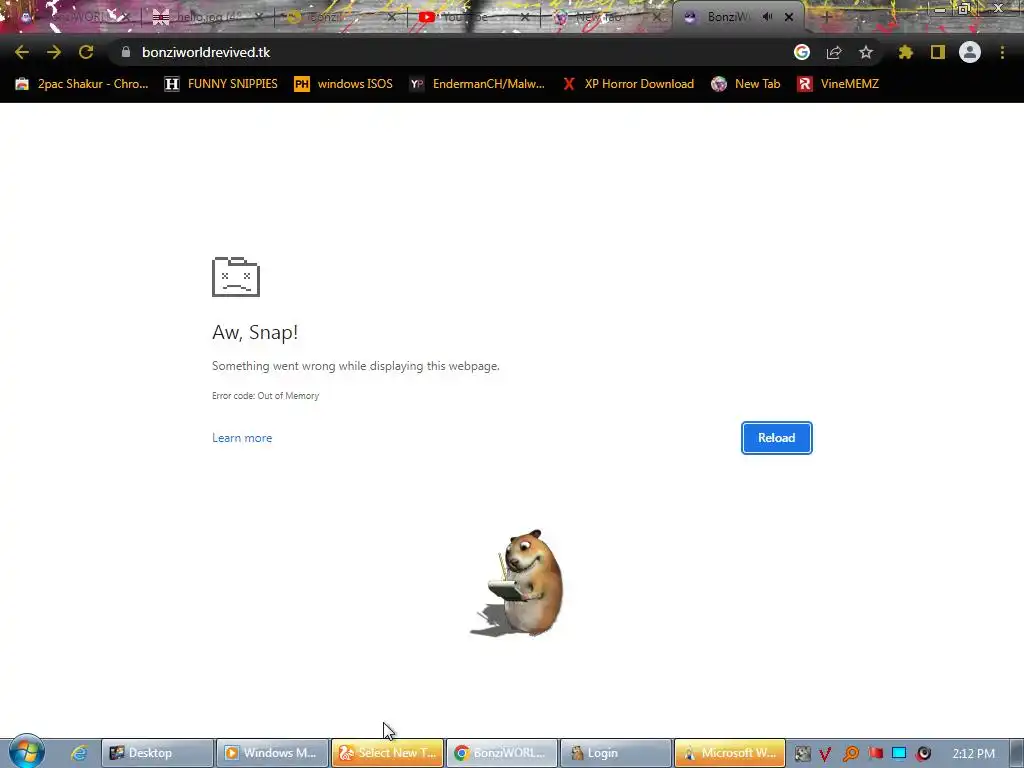Open the FUNNY SNIPPIES bookmark

(221, 84)
